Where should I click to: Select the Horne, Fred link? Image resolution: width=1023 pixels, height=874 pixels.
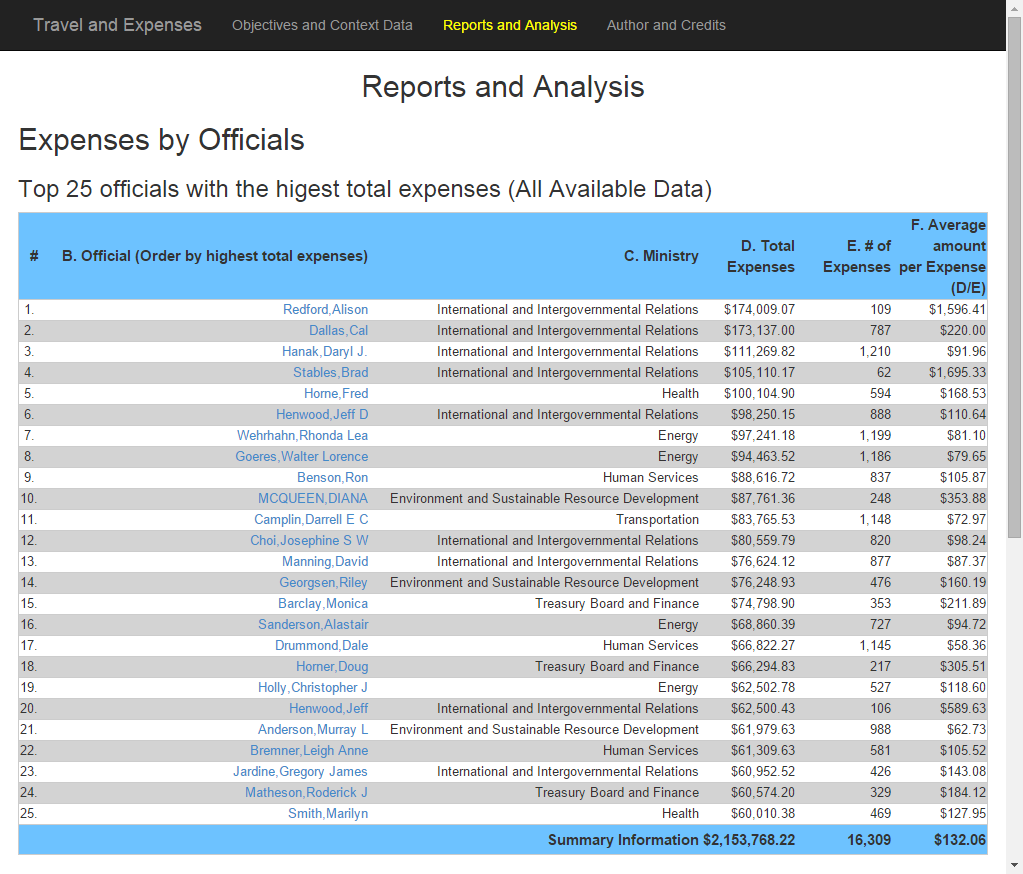click(x=336, y=393)
